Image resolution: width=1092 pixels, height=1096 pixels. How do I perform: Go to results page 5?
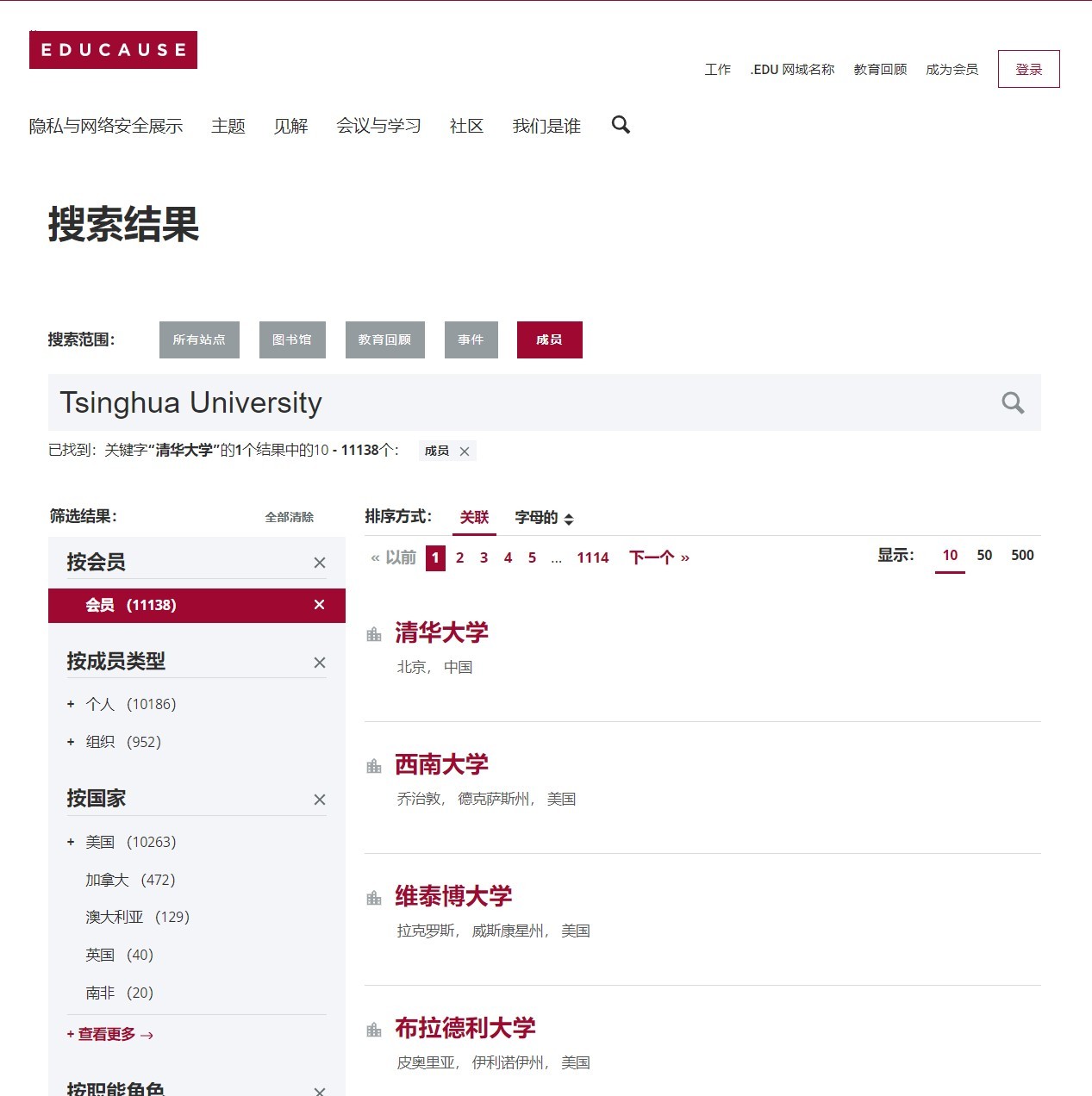point(533,557)
